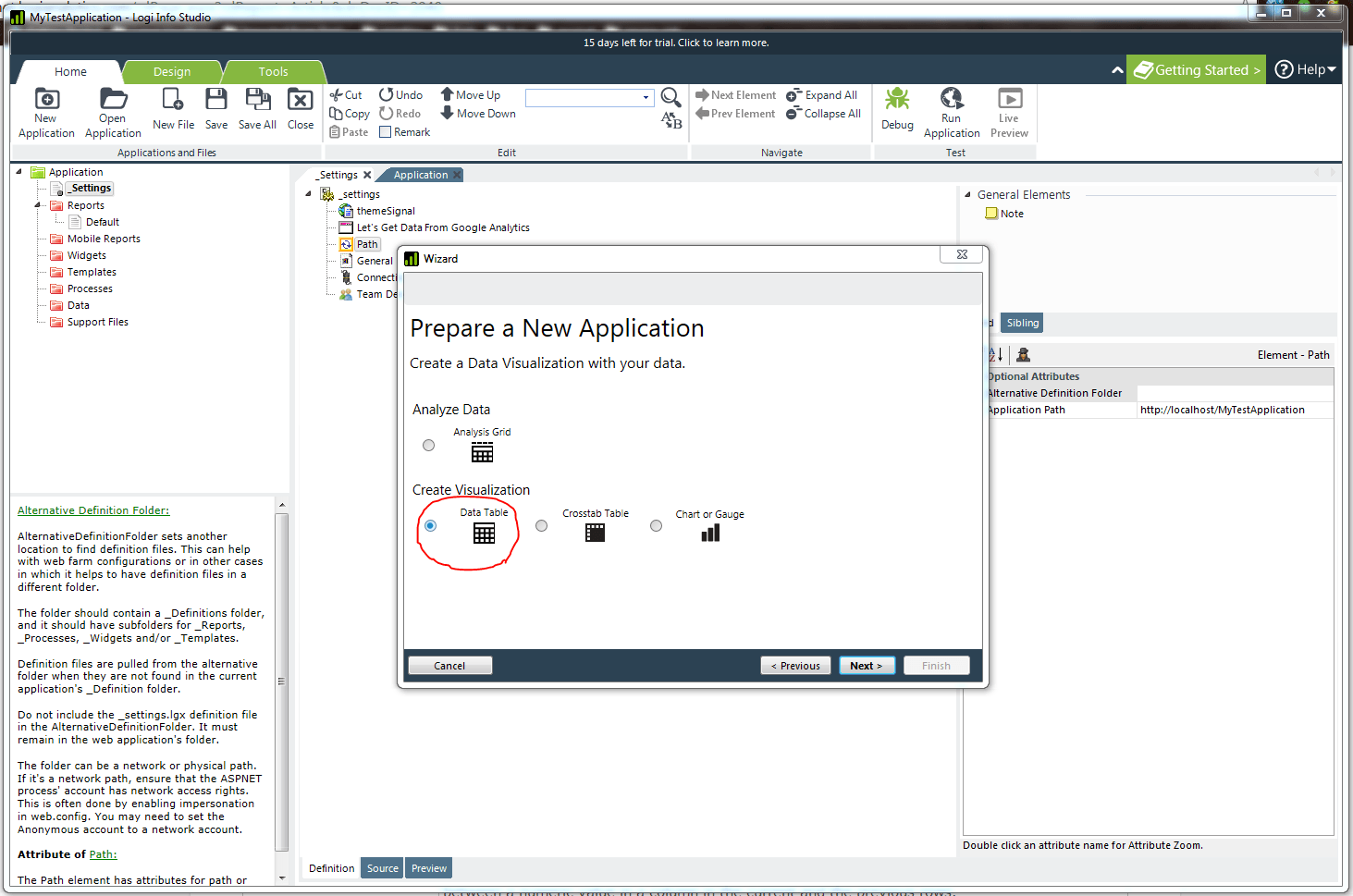Collapse the Application tree root node
This screenshot has height=896, width=1353.
[x=18, y=172]
